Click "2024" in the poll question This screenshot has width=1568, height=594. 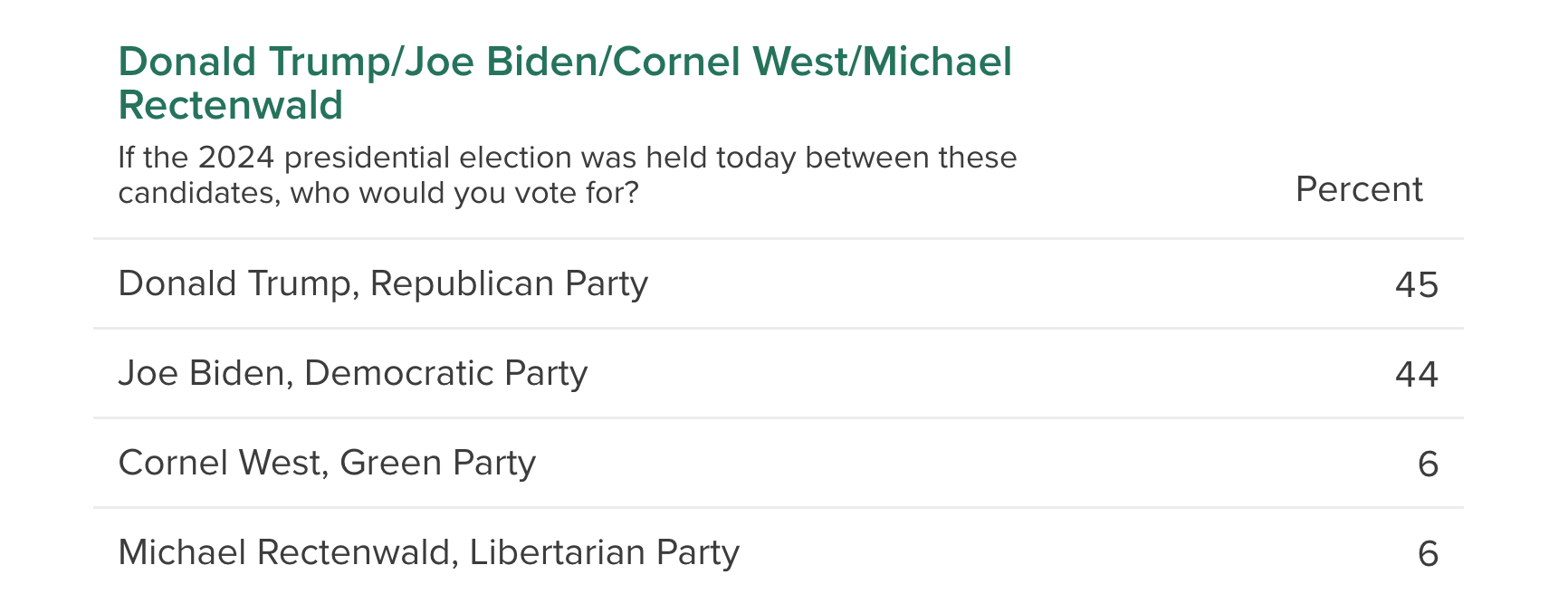tap(235, 158)
